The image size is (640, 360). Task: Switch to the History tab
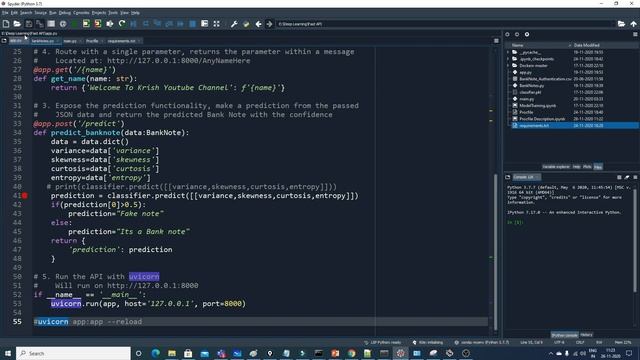click(x=586, y=335)
